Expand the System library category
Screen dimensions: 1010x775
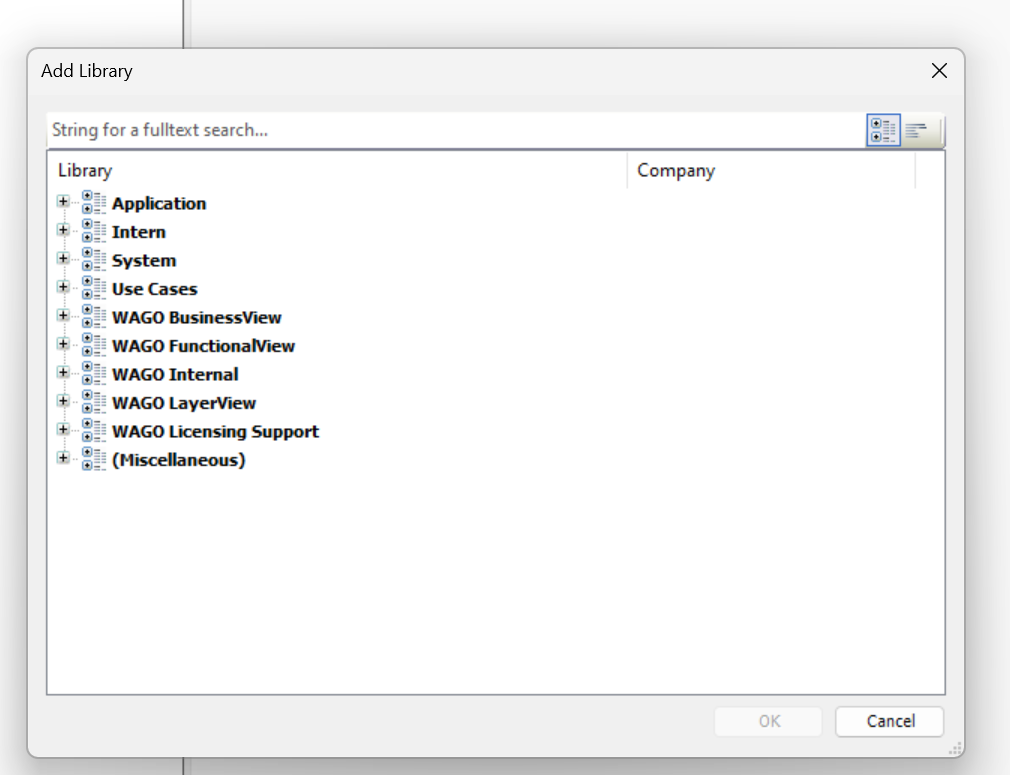click(63, 258)
